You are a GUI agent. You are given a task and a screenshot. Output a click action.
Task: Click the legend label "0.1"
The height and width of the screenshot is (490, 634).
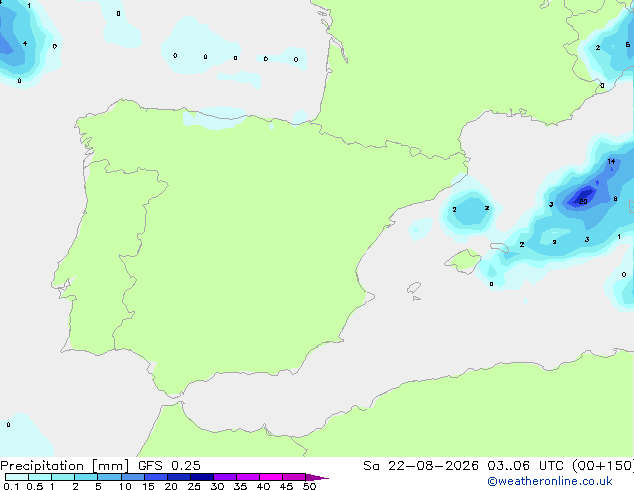coord(11,486)
